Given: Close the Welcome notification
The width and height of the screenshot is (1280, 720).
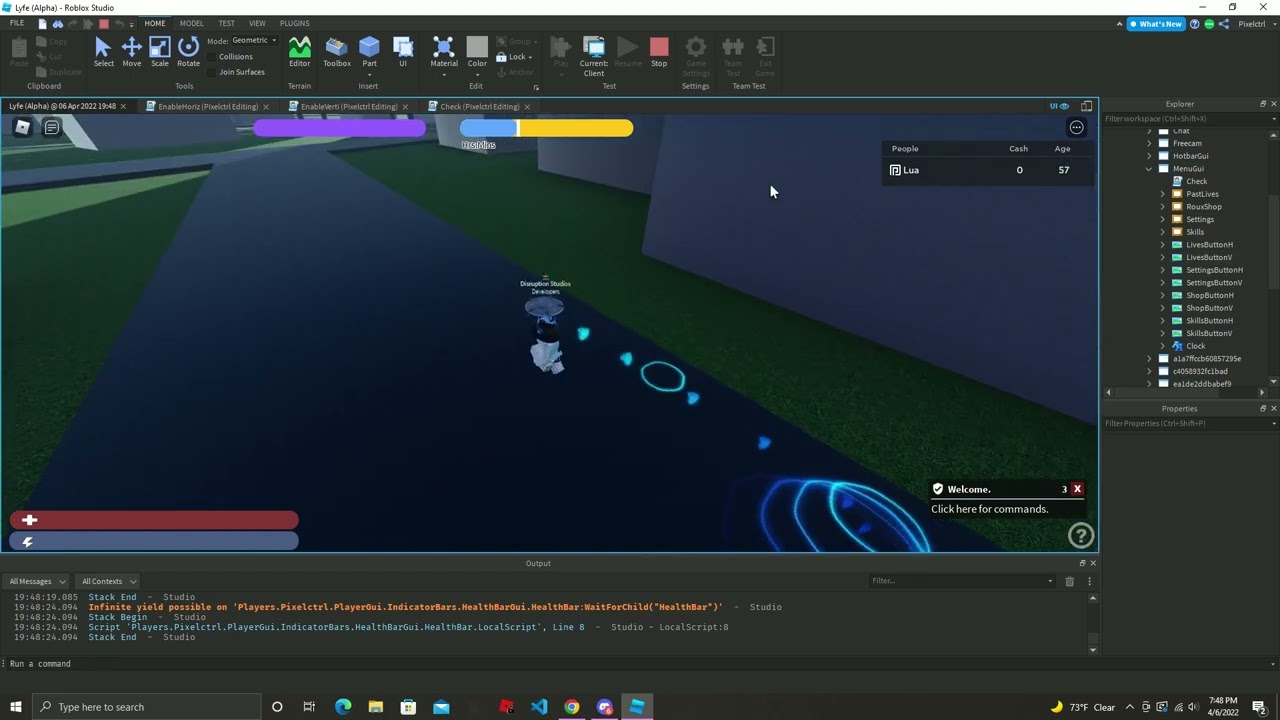Looking at the screenshot, I should (x=1077, y=489).
